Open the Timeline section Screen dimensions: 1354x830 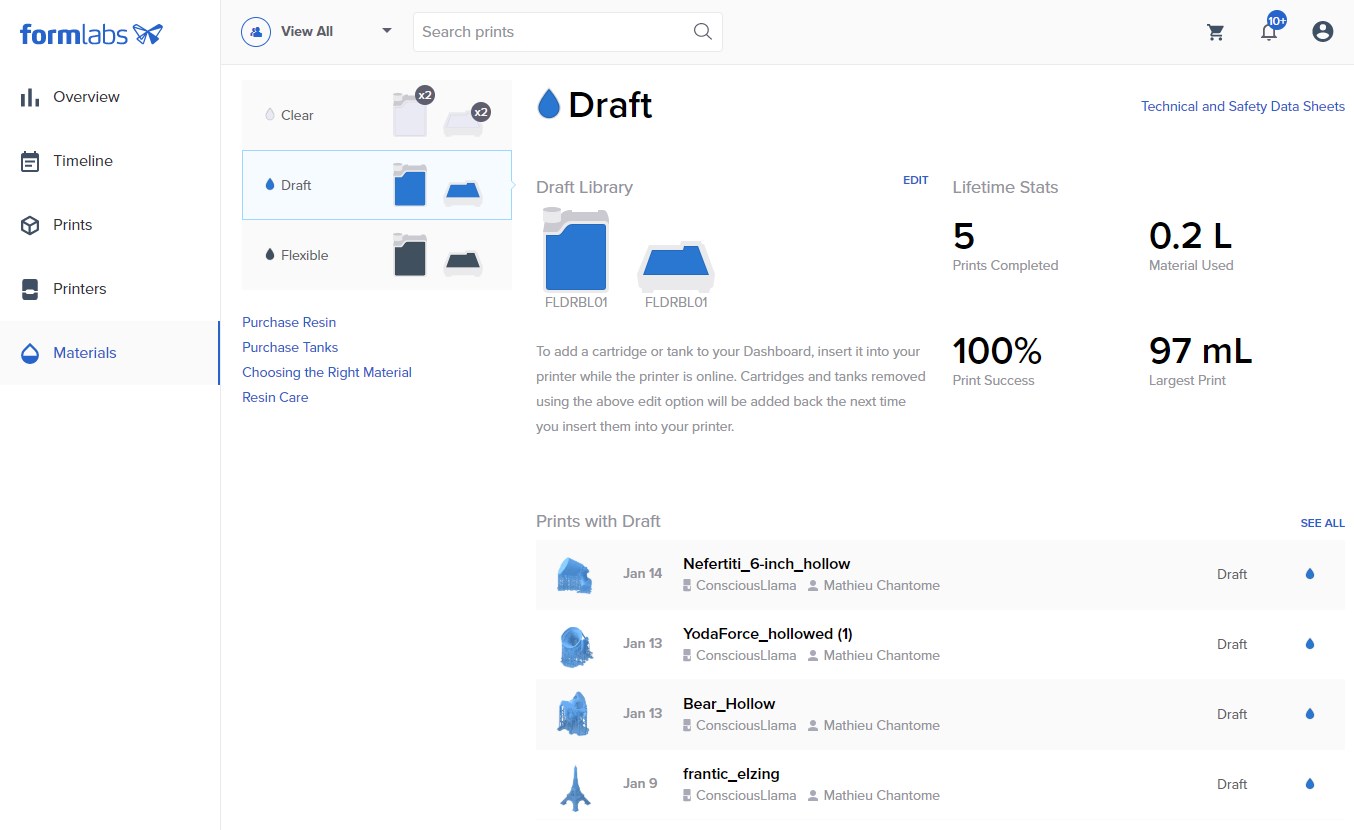(110, 161)
